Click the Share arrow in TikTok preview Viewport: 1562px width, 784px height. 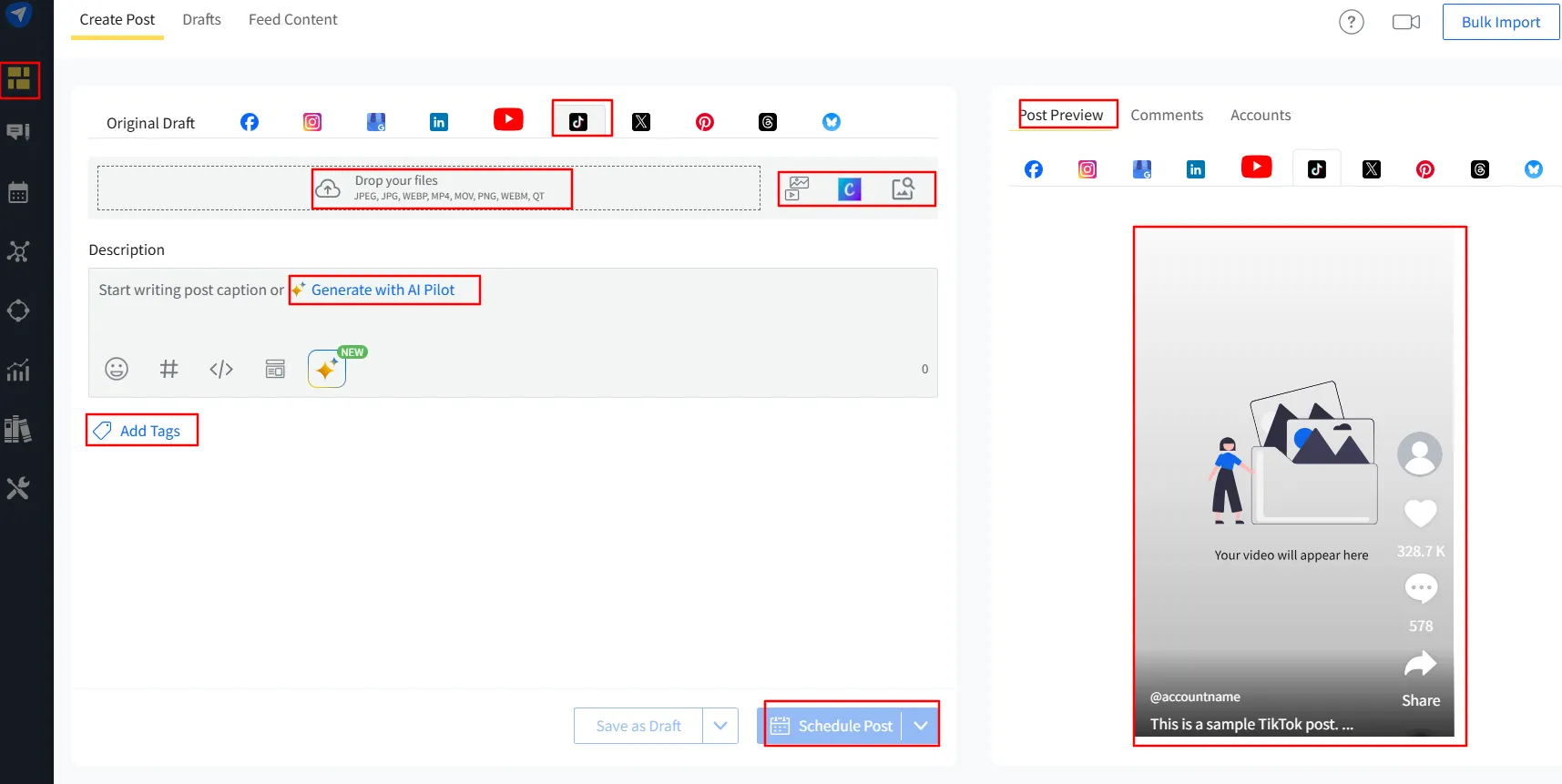[x=1421, y=664]
